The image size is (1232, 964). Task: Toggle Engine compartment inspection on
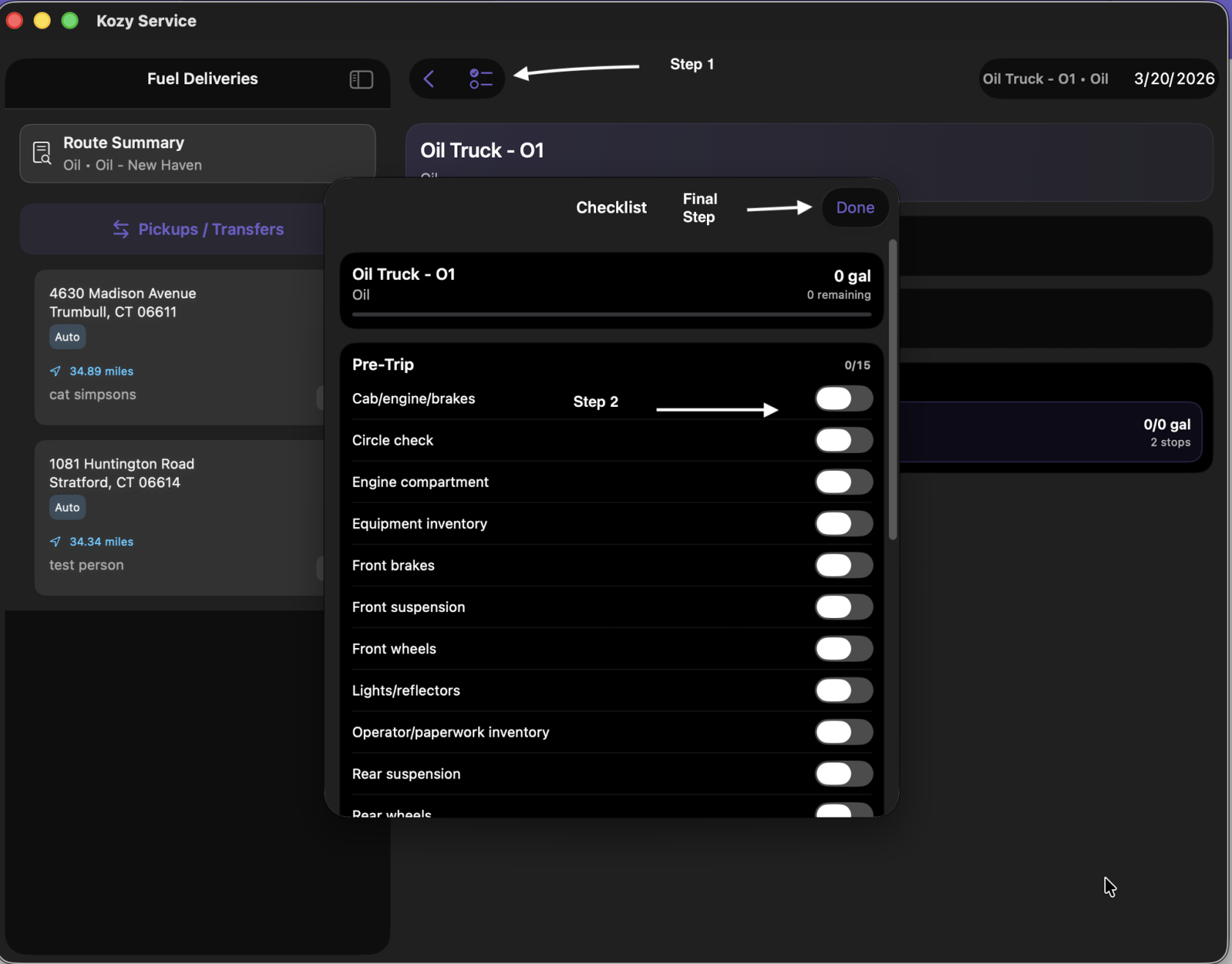click(x=843, y=482)
